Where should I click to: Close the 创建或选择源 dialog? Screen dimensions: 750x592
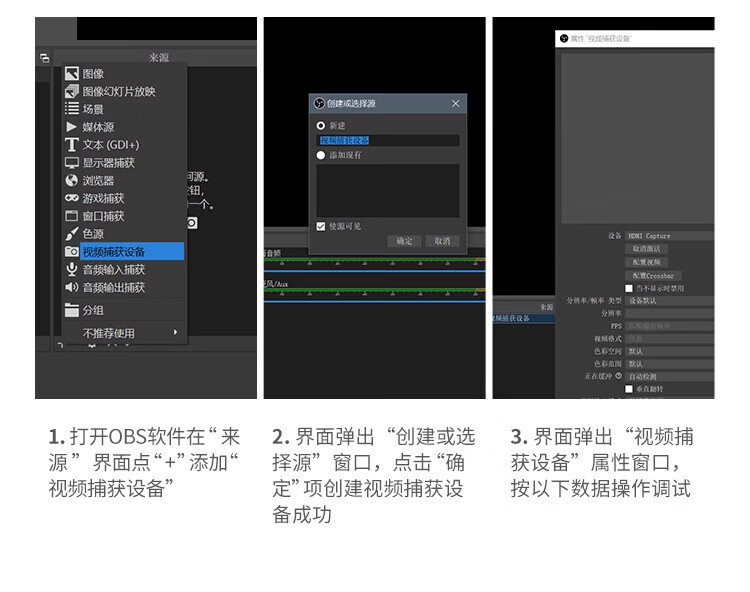point(455,103)
